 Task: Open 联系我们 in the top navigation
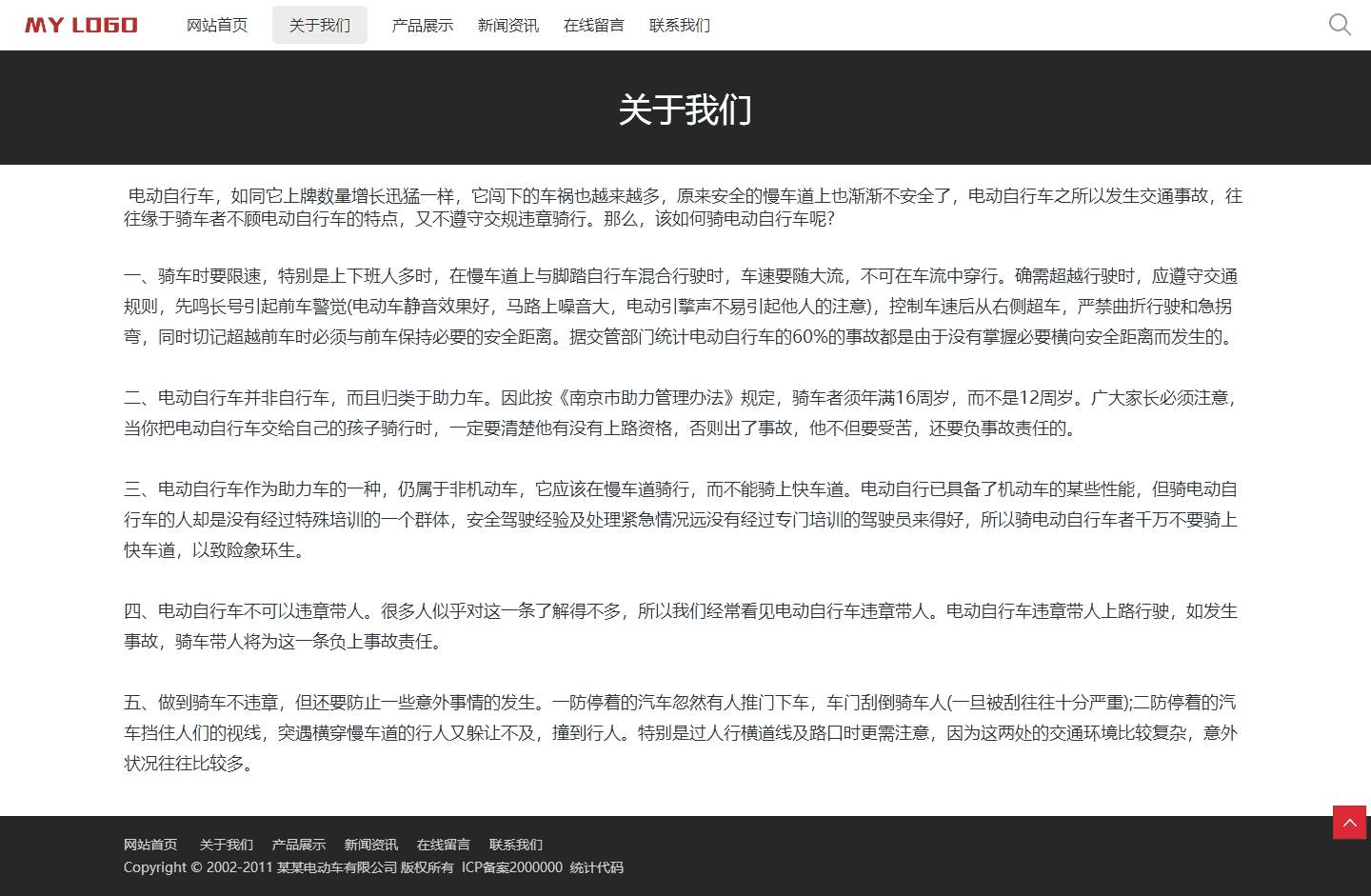click(680, 25)
